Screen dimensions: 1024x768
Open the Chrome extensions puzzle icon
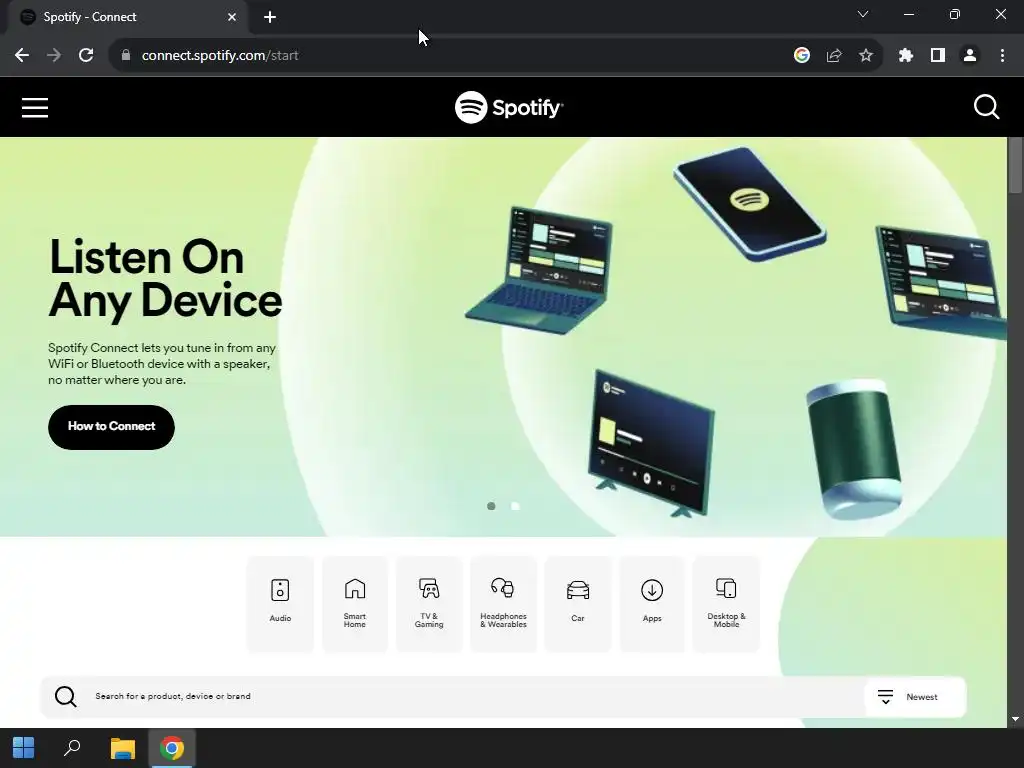click(x=906, y=56)
